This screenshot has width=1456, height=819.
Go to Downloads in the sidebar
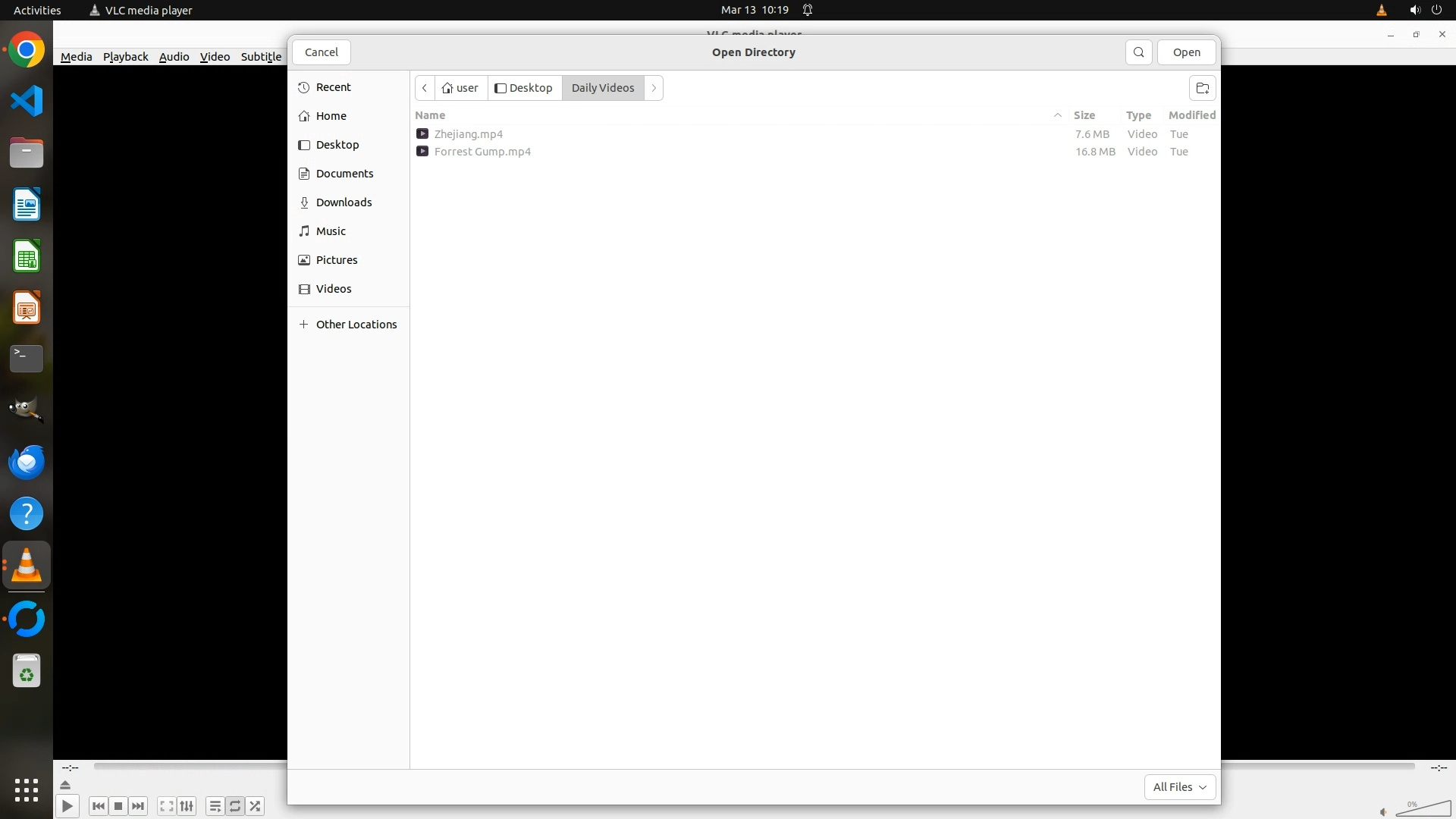[x=344, y=202]
